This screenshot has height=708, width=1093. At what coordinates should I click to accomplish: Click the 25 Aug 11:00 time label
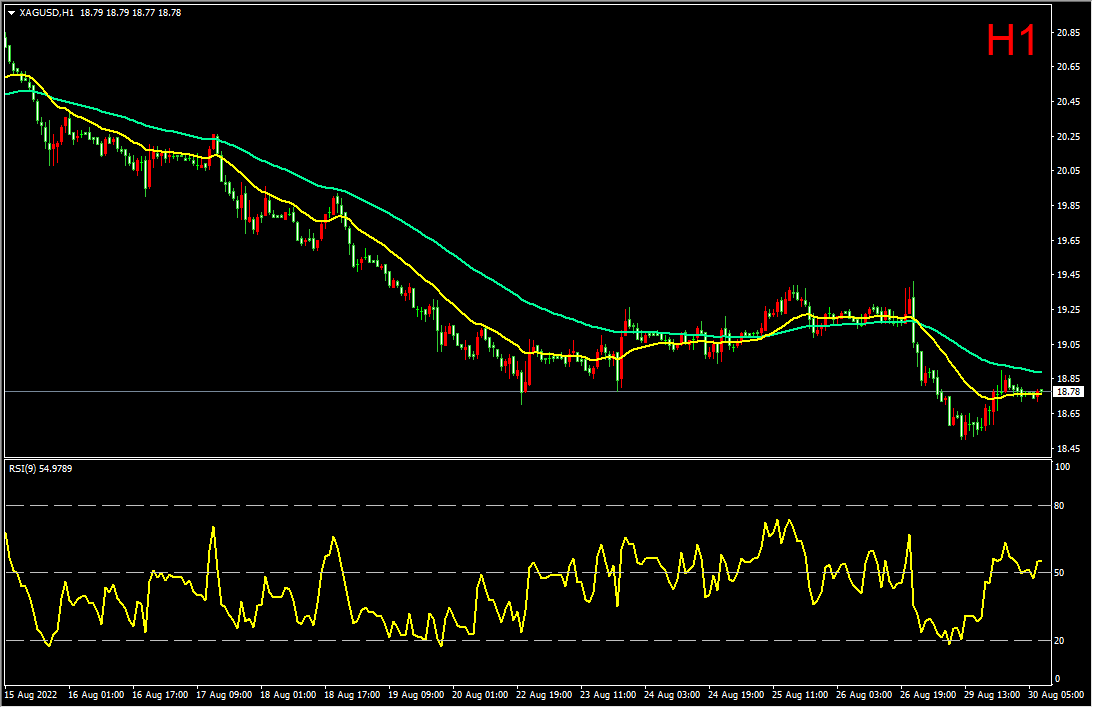tap(800, 695)
